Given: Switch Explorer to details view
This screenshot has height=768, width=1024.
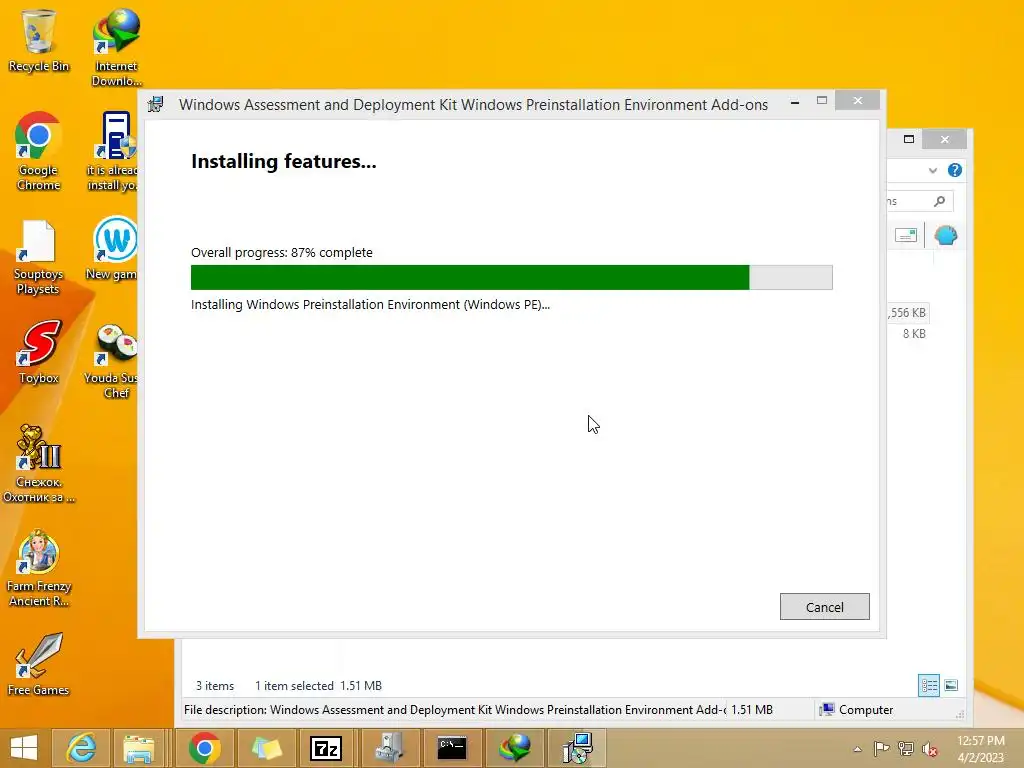Looking at the screenshot, I should 929,685.
